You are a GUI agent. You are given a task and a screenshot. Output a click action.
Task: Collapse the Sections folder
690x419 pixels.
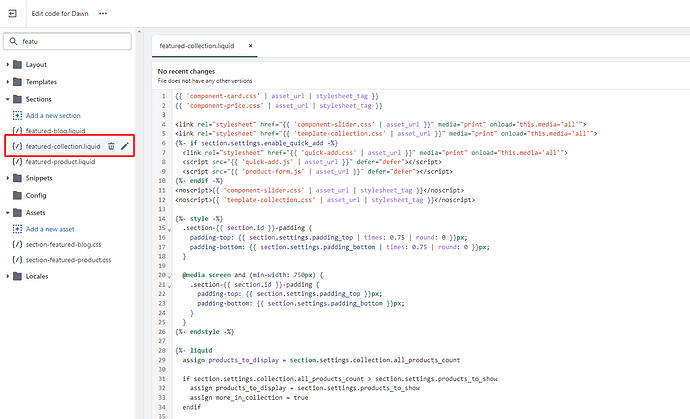[x=8, y=99]
